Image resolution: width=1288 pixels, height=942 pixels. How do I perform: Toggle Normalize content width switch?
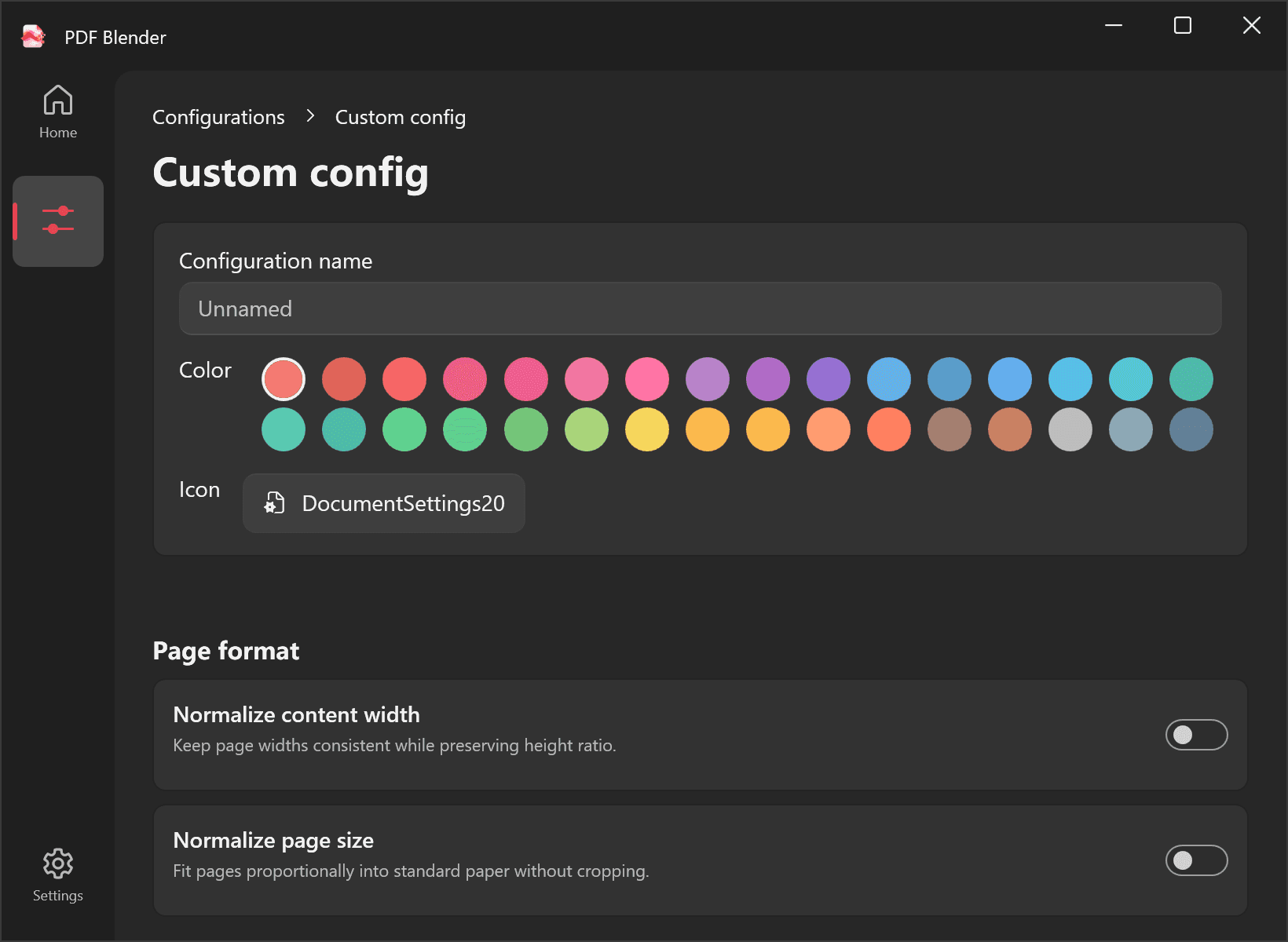click(1196, 735)
